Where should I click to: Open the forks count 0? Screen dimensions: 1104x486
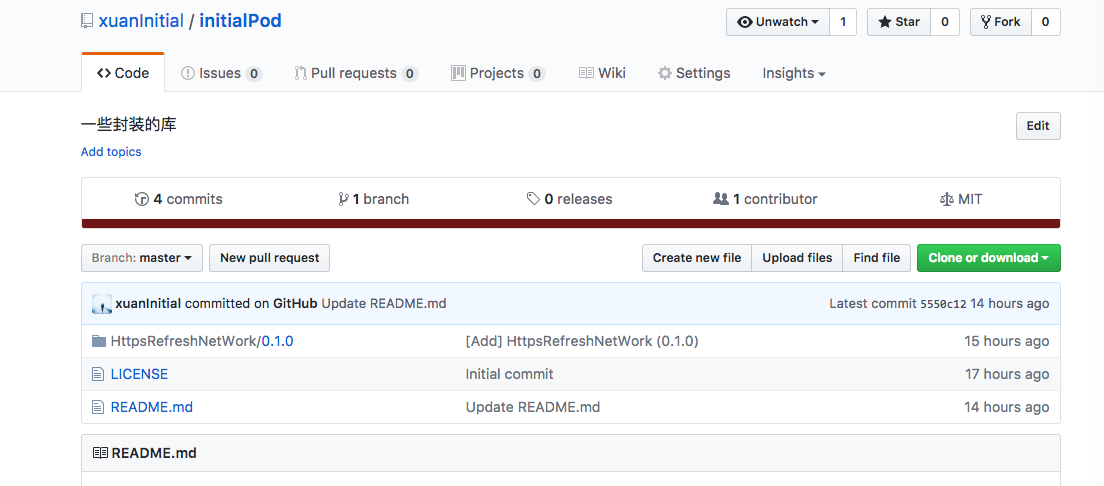click(1046, 22)
